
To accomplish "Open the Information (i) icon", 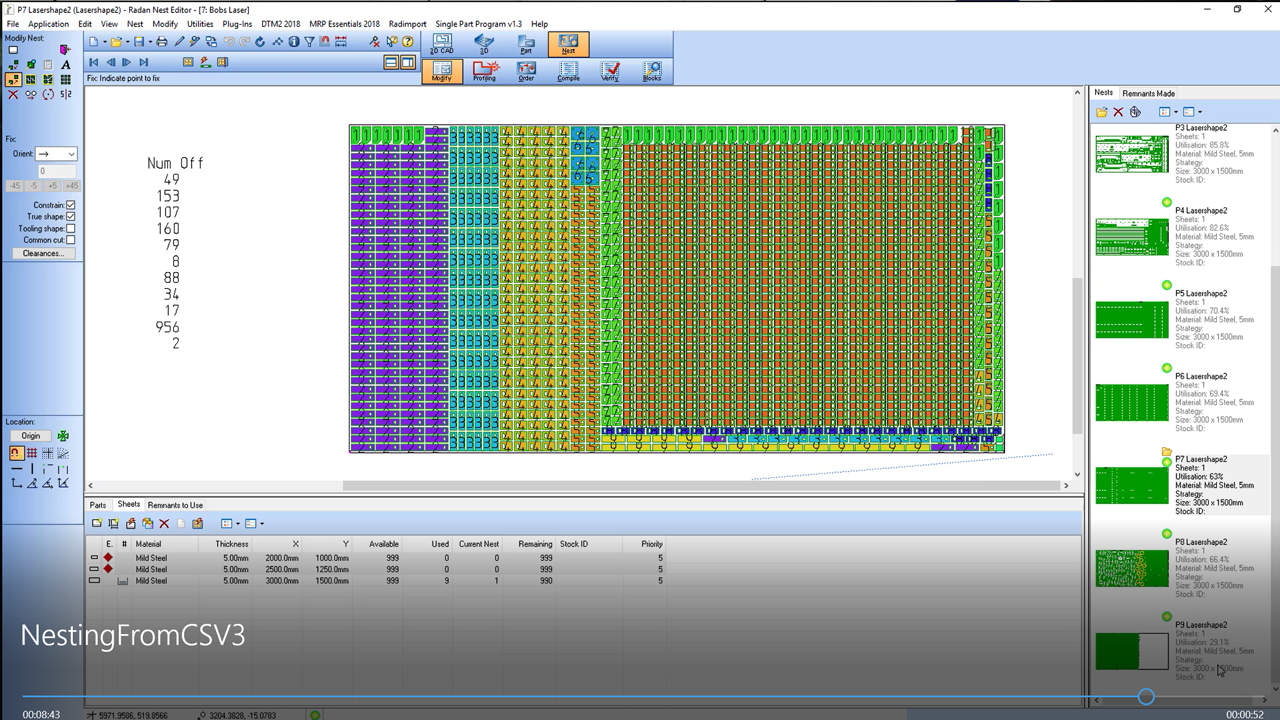I will pyautogui.click(x=294, y=42).
